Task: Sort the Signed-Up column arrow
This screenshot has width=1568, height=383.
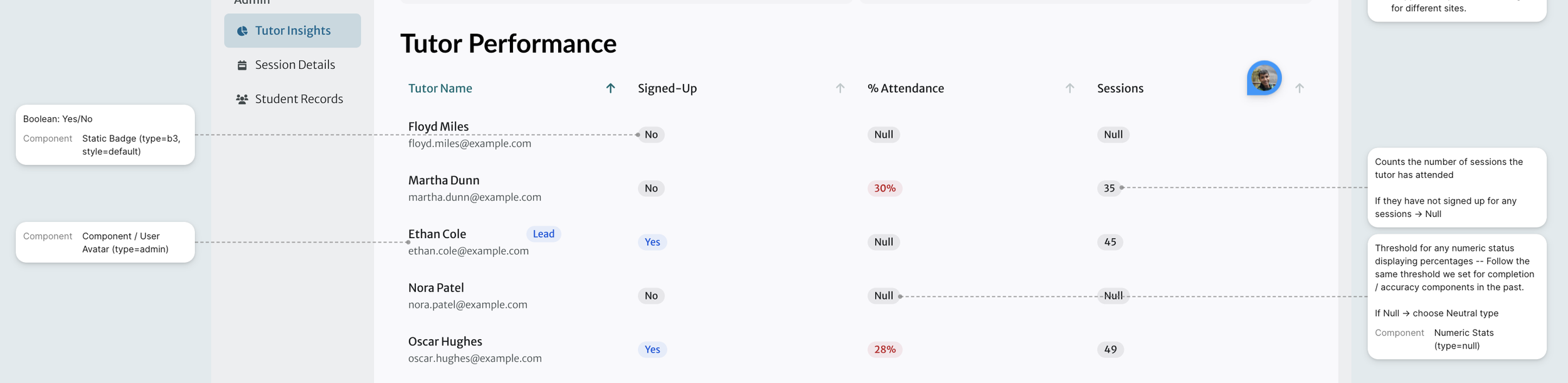Action: tap(840, 88)
